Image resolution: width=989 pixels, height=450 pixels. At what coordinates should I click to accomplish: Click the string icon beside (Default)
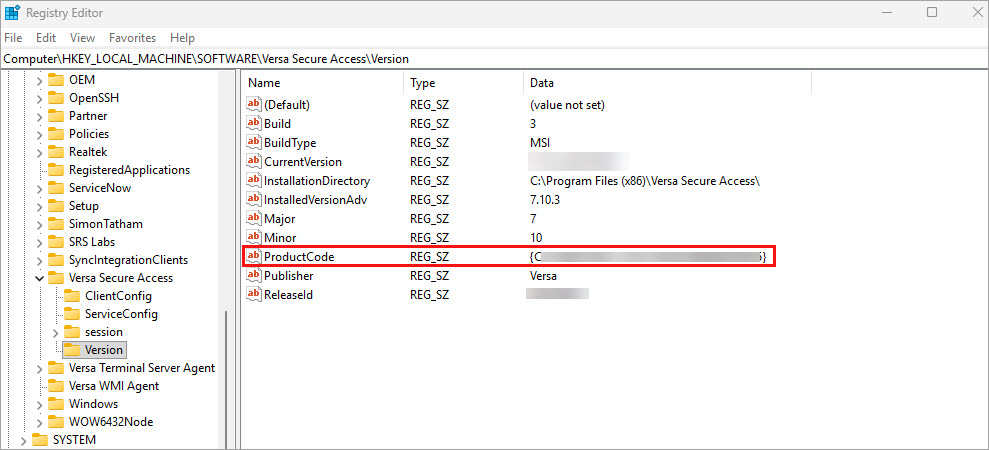254,105
